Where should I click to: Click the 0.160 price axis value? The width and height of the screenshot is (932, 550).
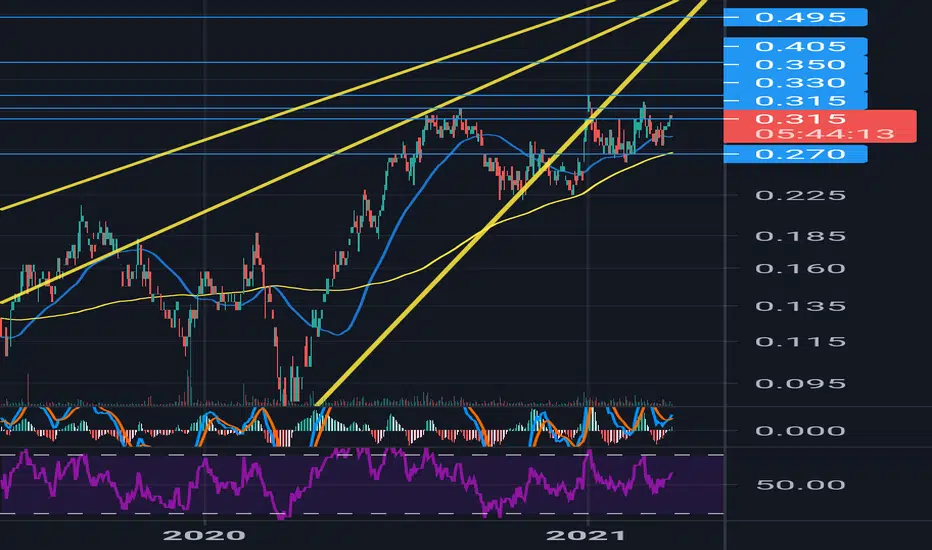(x=800, y=268)
